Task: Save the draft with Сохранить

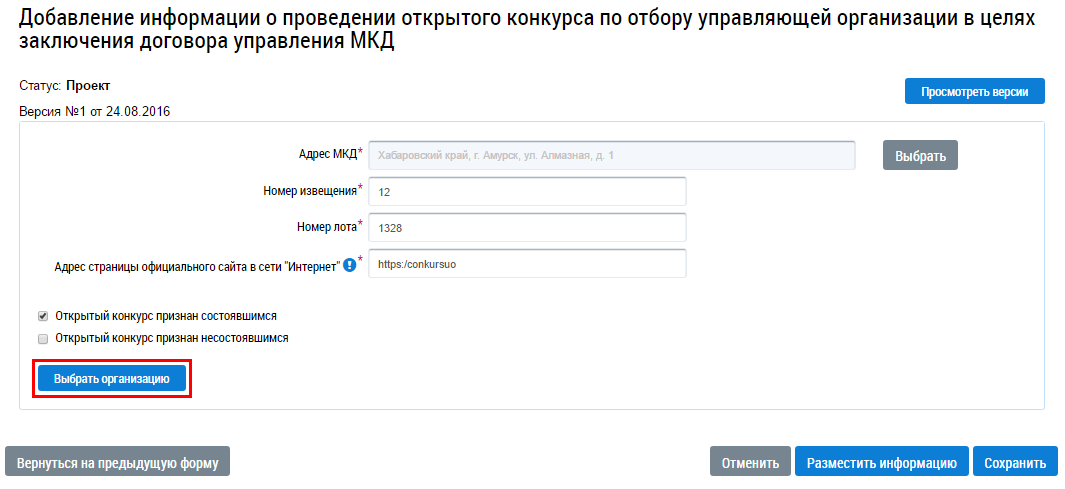Action: 1015,463
